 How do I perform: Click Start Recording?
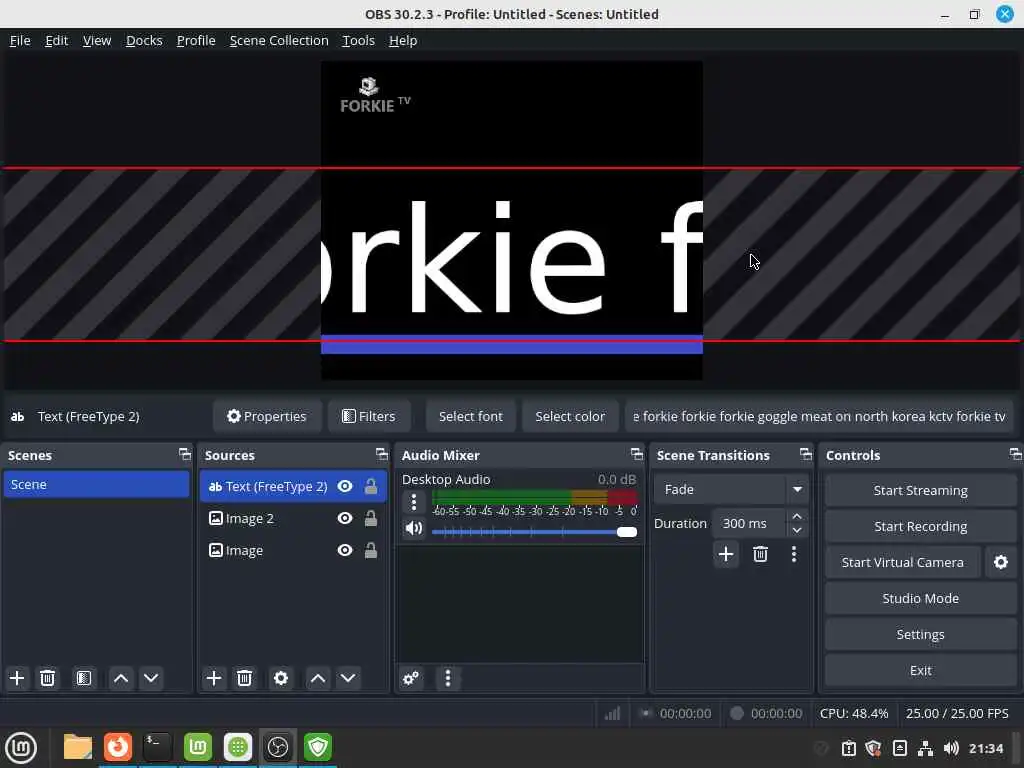pyautogui.click(x=920, y=526)
